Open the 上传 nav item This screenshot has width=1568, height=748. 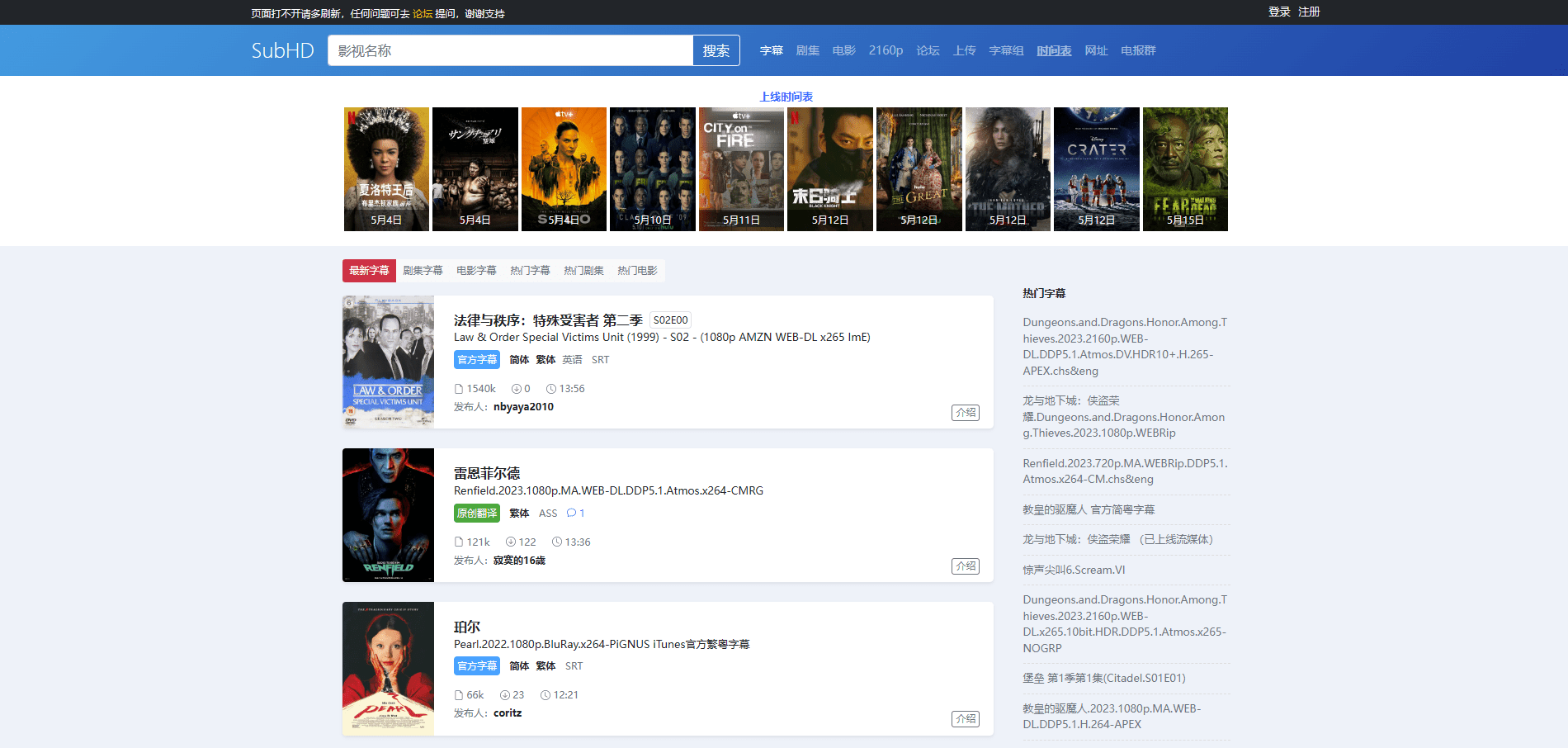[x=965, y=50]
